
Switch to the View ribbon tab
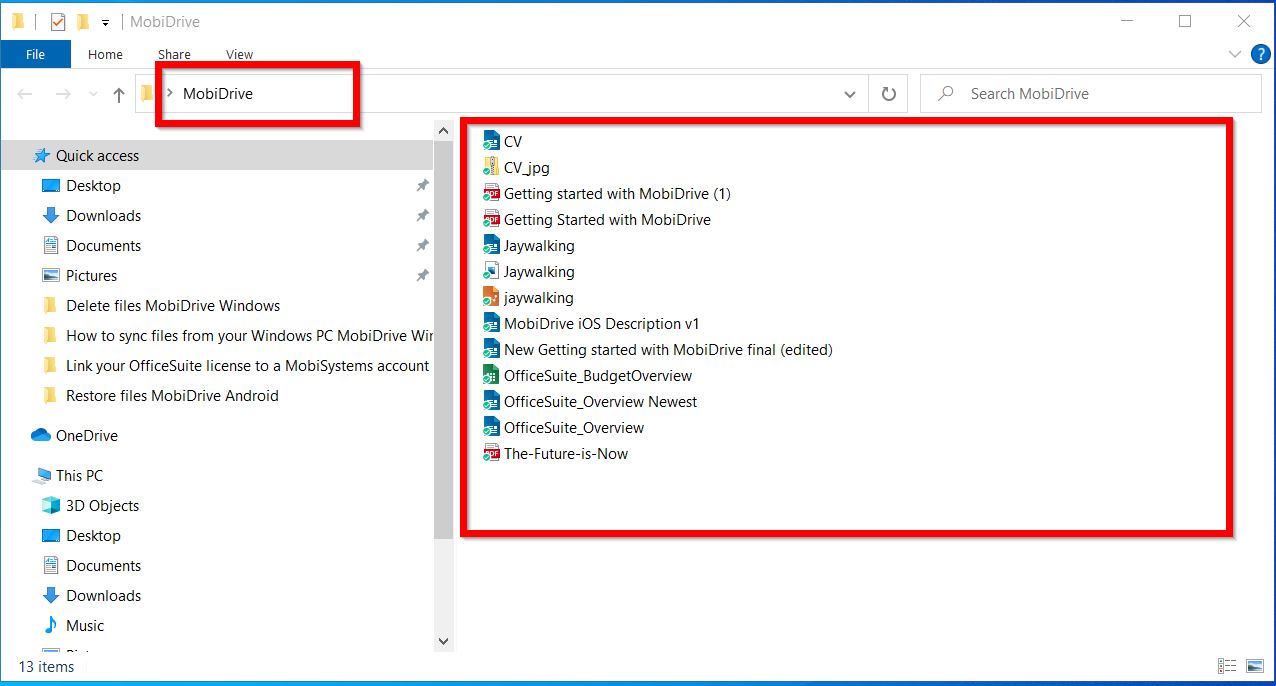pos(239,54)
